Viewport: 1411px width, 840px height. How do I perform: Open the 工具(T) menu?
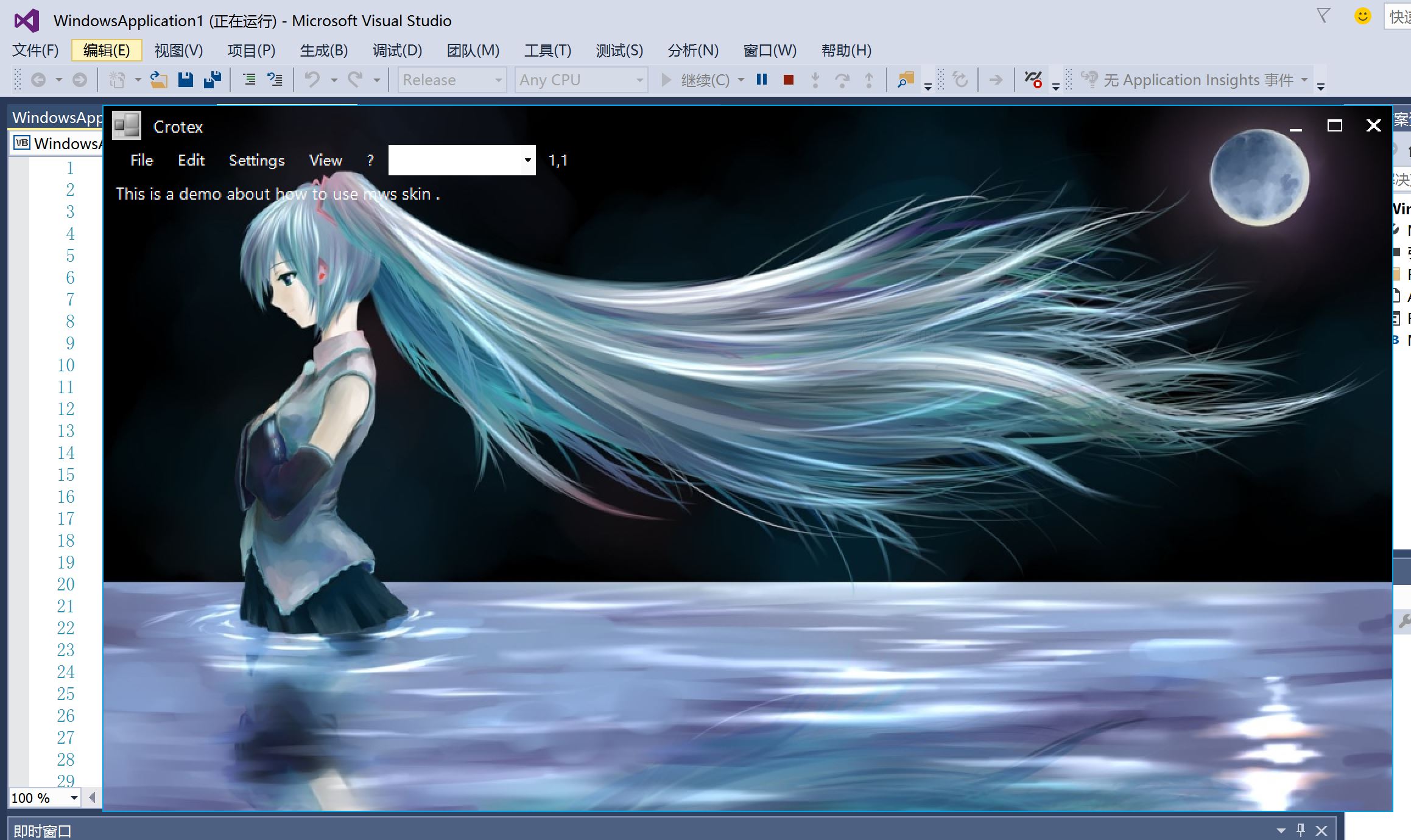point(547,50)
